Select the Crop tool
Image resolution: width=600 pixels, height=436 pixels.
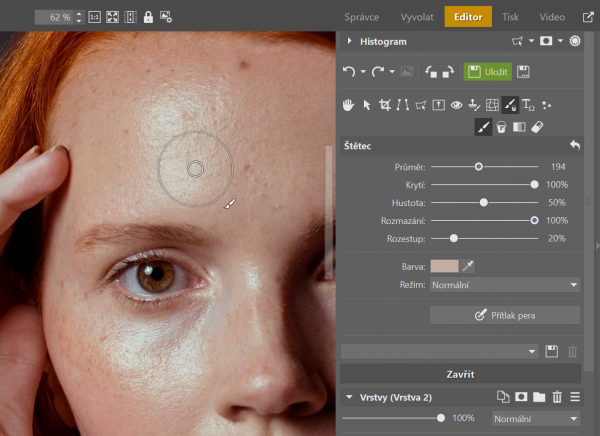(x=385, y=105)
